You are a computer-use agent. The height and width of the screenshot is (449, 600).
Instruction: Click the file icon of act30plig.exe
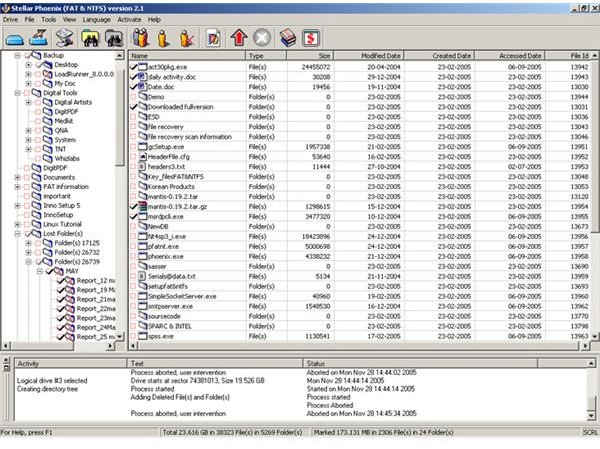click(143, 67)
